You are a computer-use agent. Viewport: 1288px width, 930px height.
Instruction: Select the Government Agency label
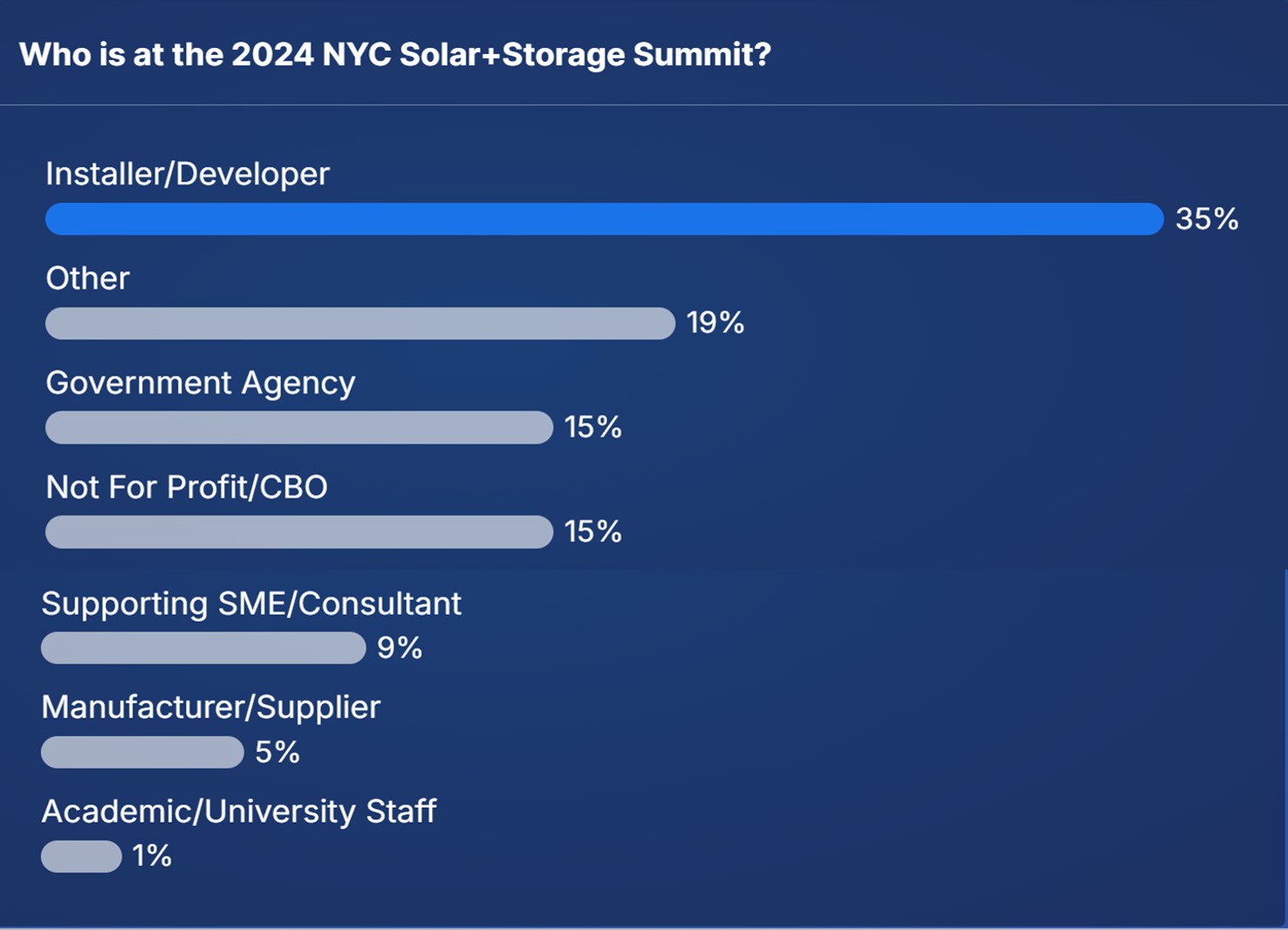[x=201, y=384]
